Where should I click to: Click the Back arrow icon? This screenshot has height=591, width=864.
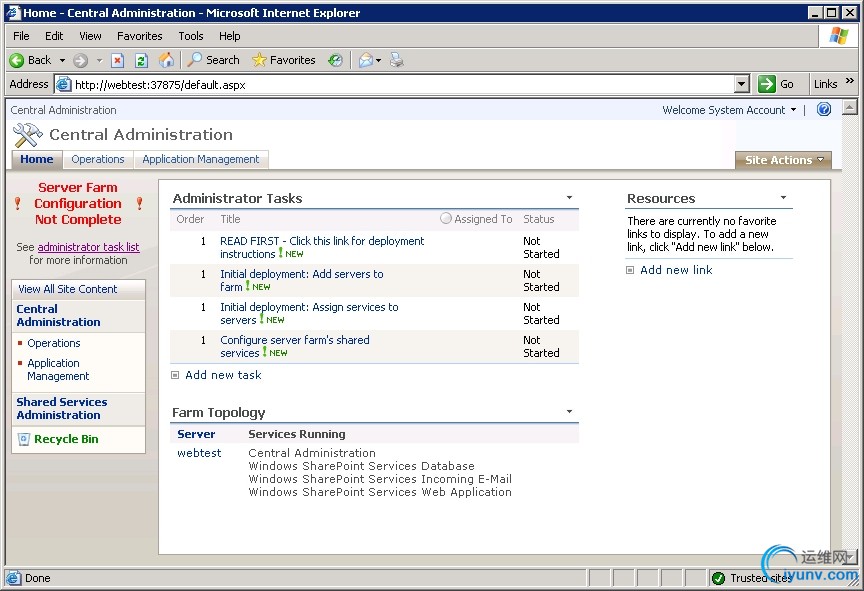(x=17, y=60)
